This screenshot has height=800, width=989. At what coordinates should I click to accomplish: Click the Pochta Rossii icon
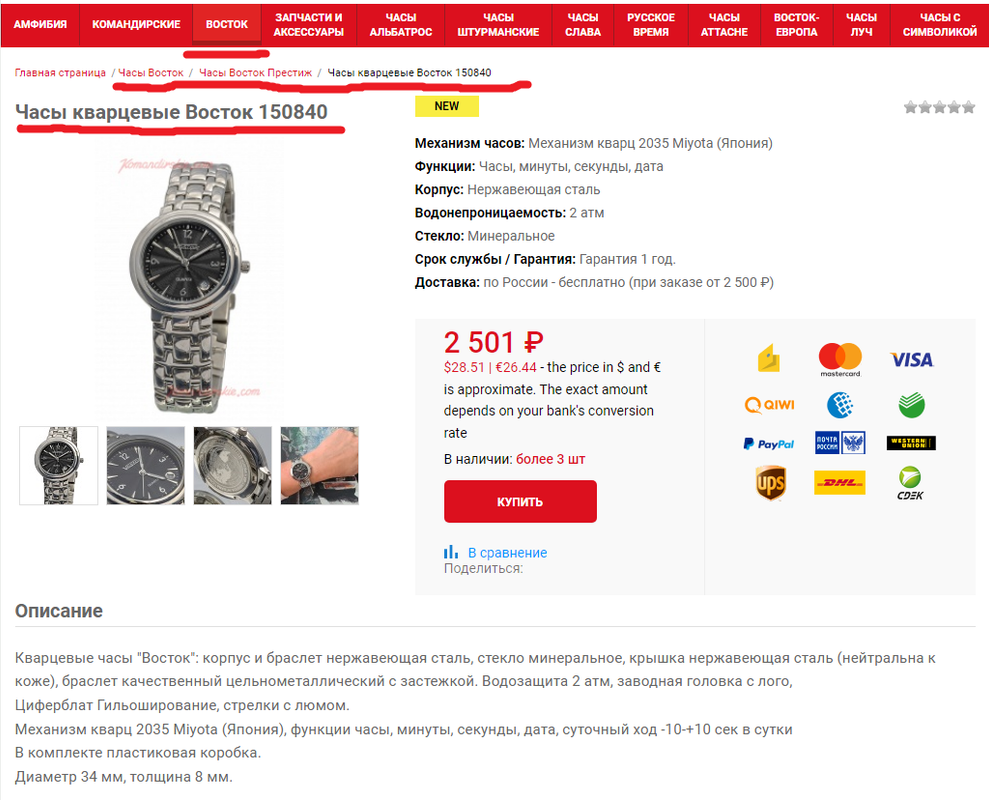click(x=840, y=443)
